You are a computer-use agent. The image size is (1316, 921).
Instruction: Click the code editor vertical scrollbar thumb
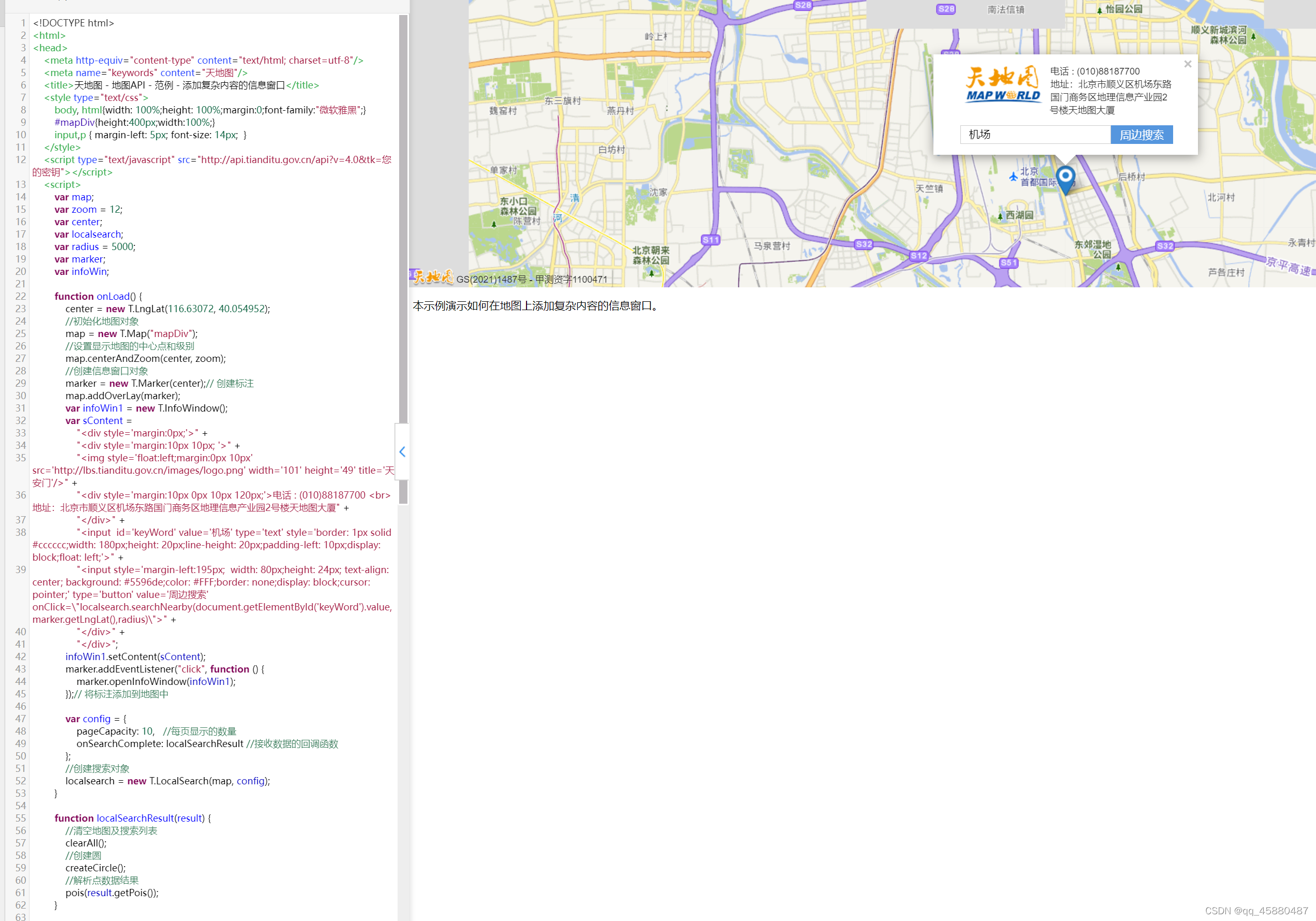[x=403, y=229]
